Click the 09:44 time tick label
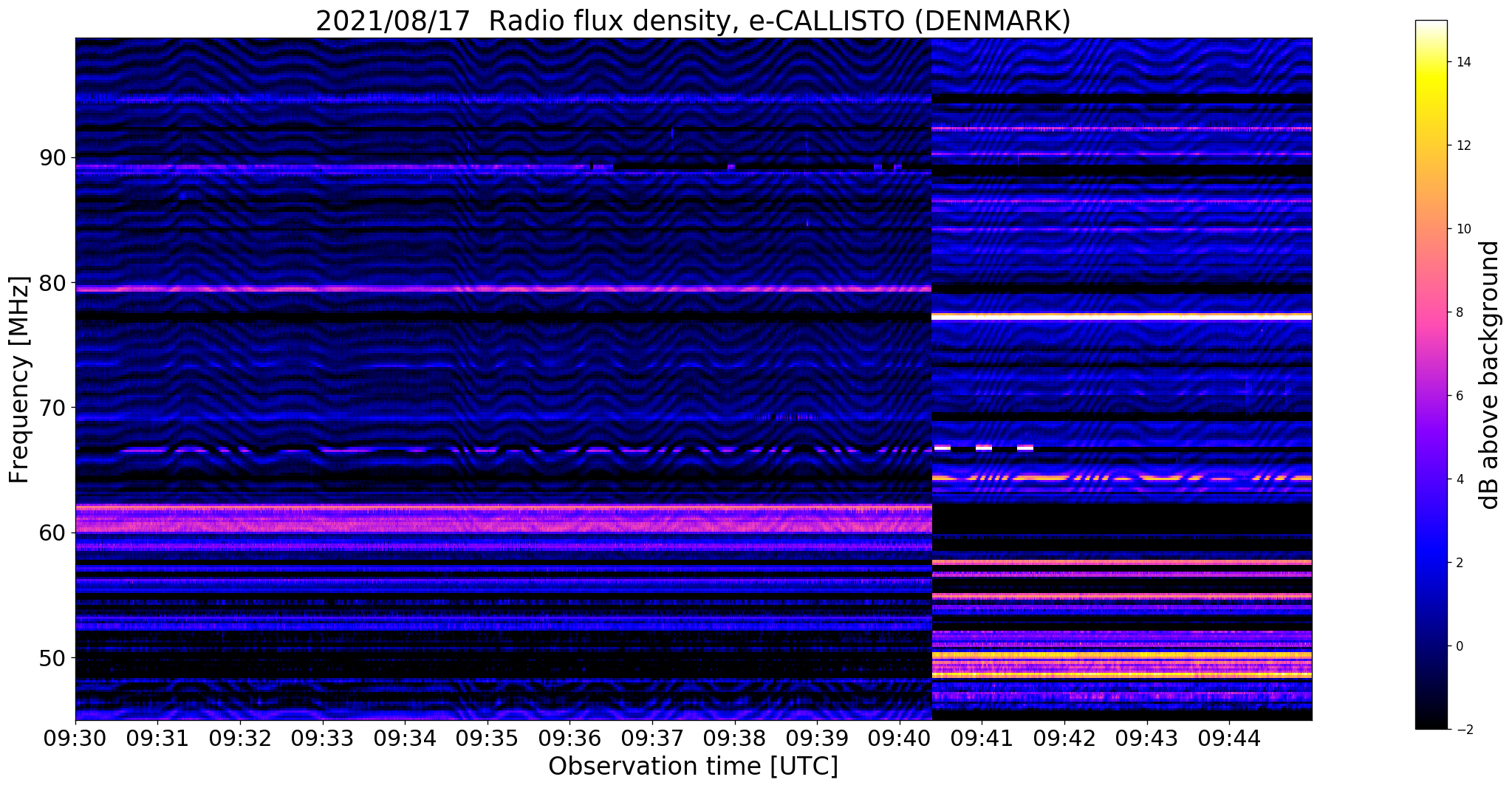Viewport: 1512px width, 788px height. tap(1229, 739)
